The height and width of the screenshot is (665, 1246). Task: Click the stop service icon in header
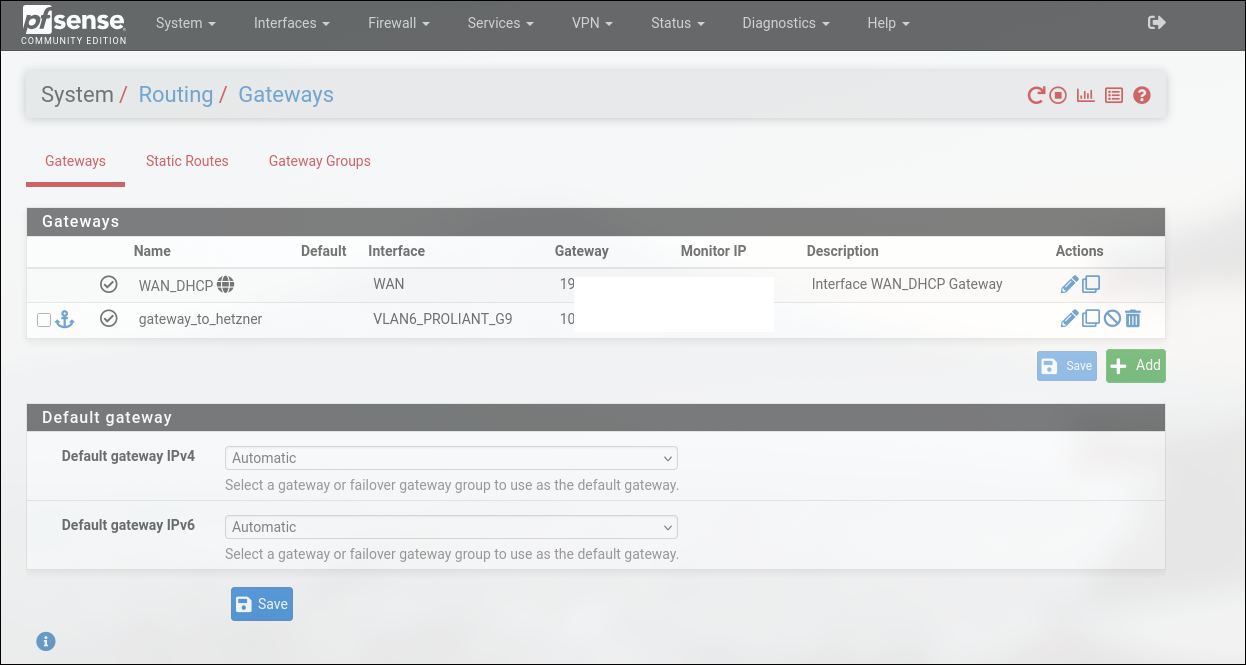(1058, 96)
